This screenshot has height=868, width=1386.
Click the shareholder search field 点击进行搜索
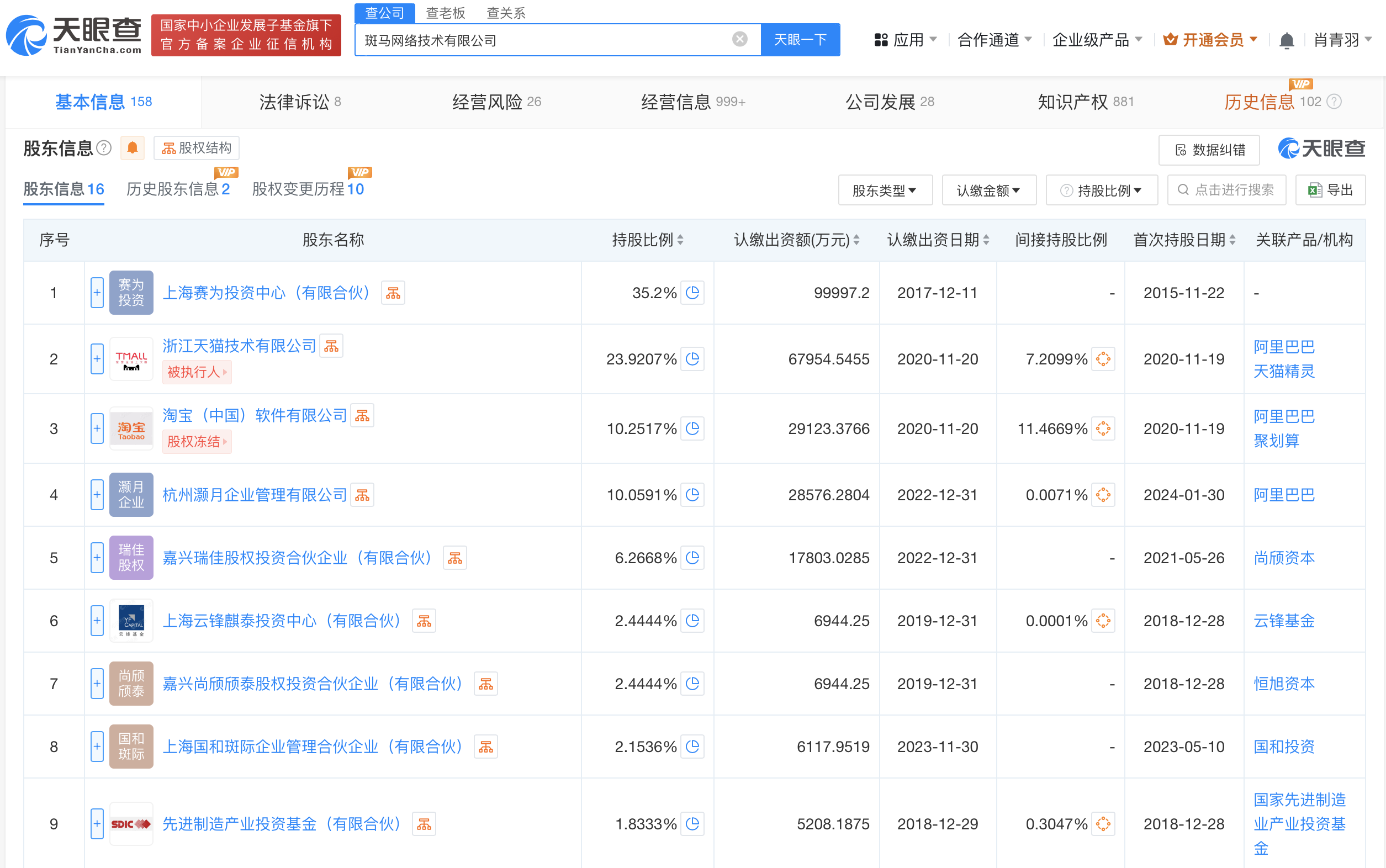tap(1226, 190)
